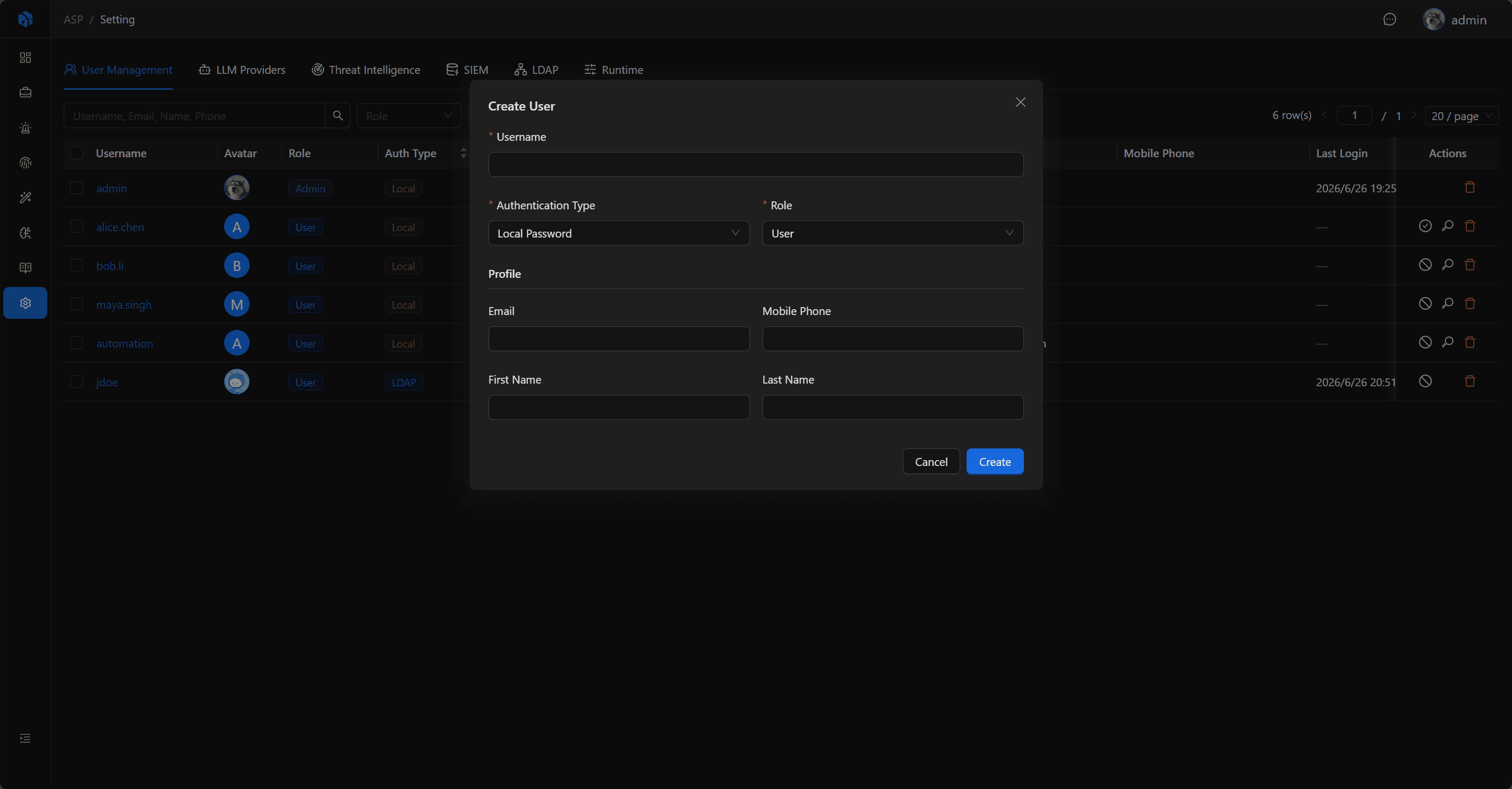This screenshot has height=789, width=1512.
Task: Open the Role filter dropdown
Action: [x=409, y=116]
